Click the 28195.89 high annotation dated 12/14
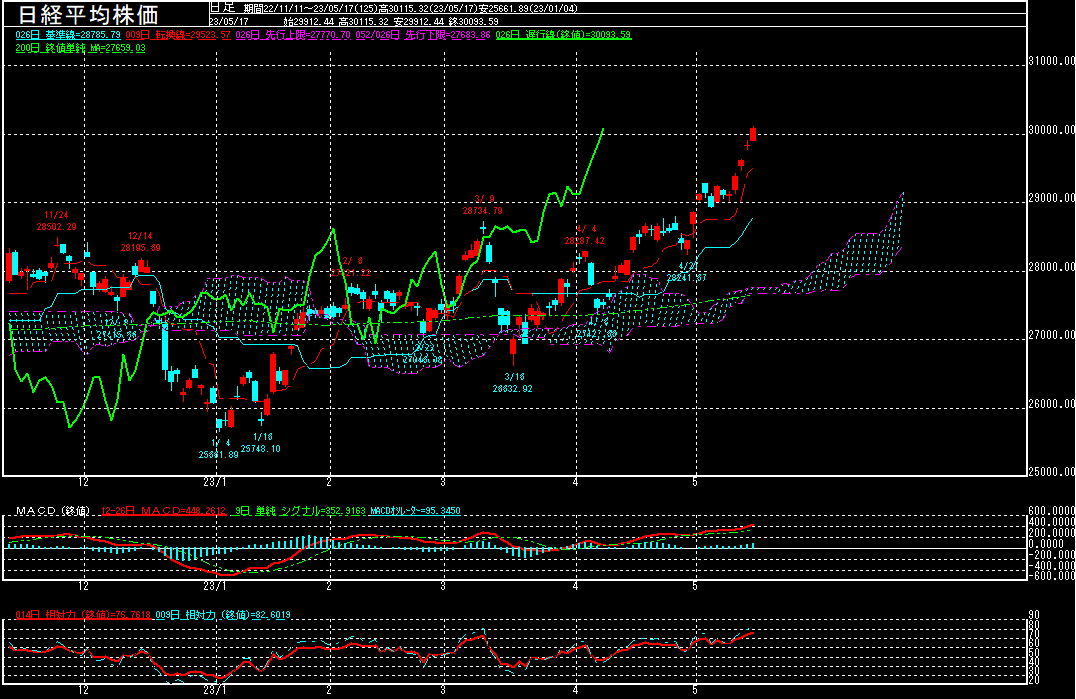1076x699 pixels. point(141,247)
